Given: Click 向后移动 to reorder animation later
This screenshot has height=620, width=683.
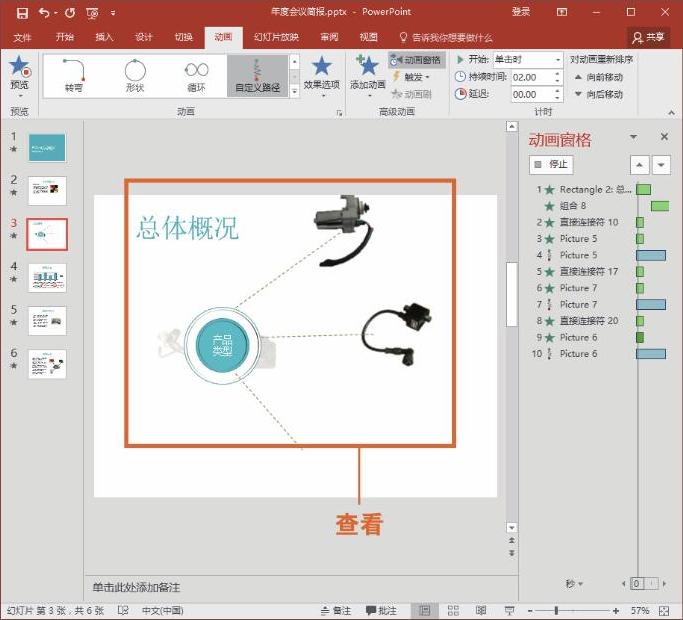Looking at the screenshot, I should pyautogui.click(x=598, y=94).
